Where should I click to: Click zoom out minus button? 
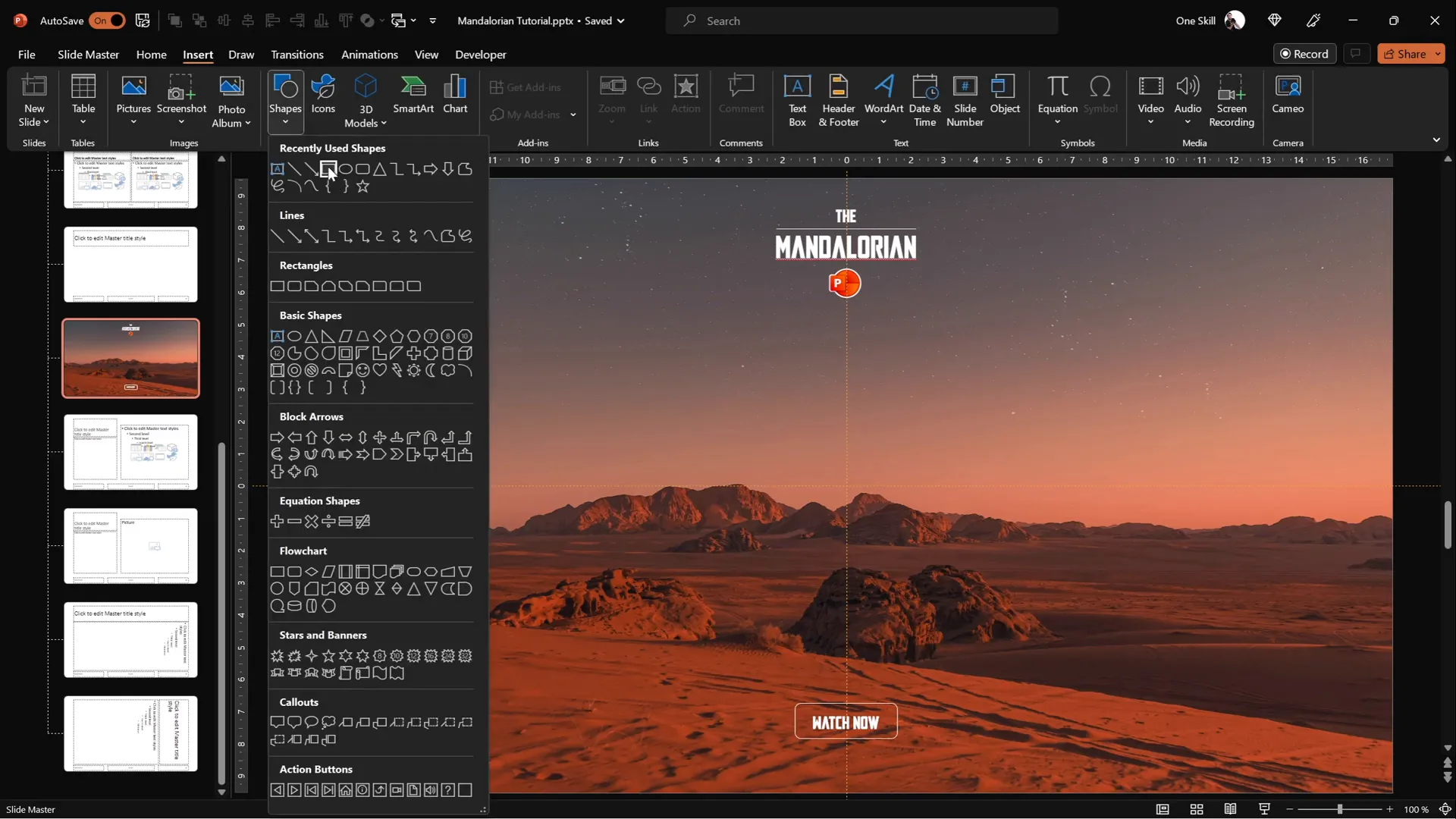pyautogui.click(x=1290, y=810)
